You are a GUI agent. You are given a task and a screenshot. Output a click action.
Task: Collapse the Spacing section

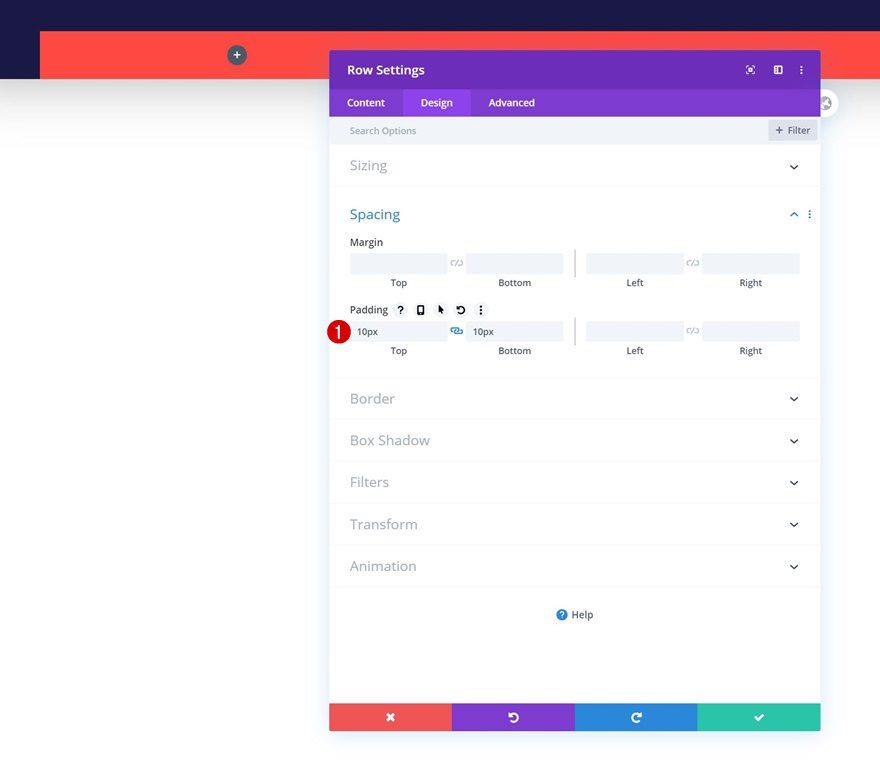(x=793, y=214)
